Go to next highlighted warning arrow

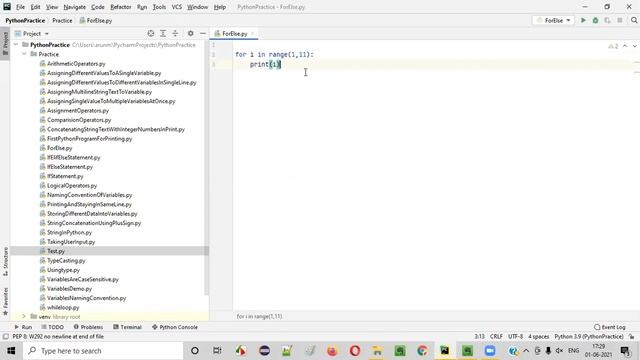click(x=634, y=46)
